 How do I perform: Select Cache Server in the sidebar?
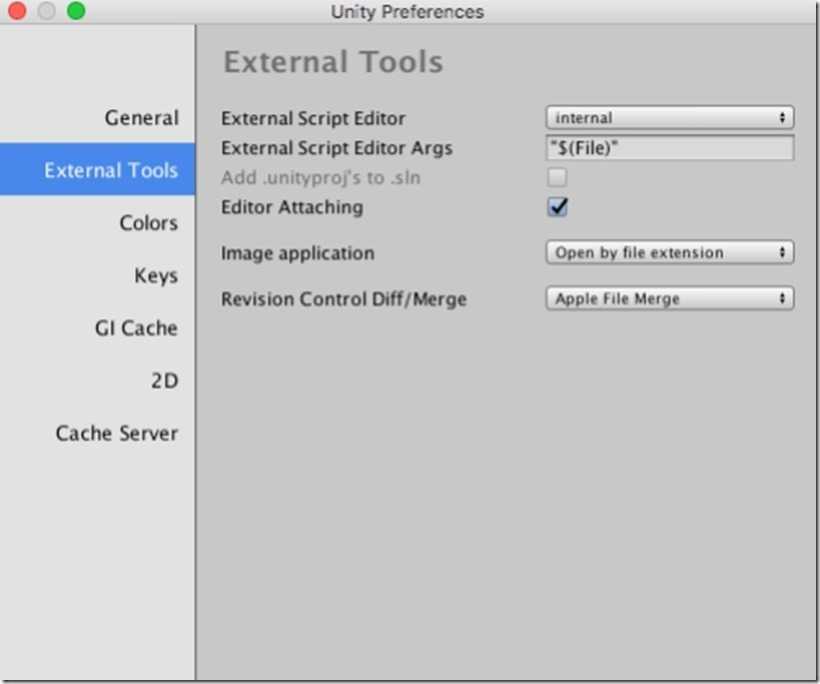[117, 433]
